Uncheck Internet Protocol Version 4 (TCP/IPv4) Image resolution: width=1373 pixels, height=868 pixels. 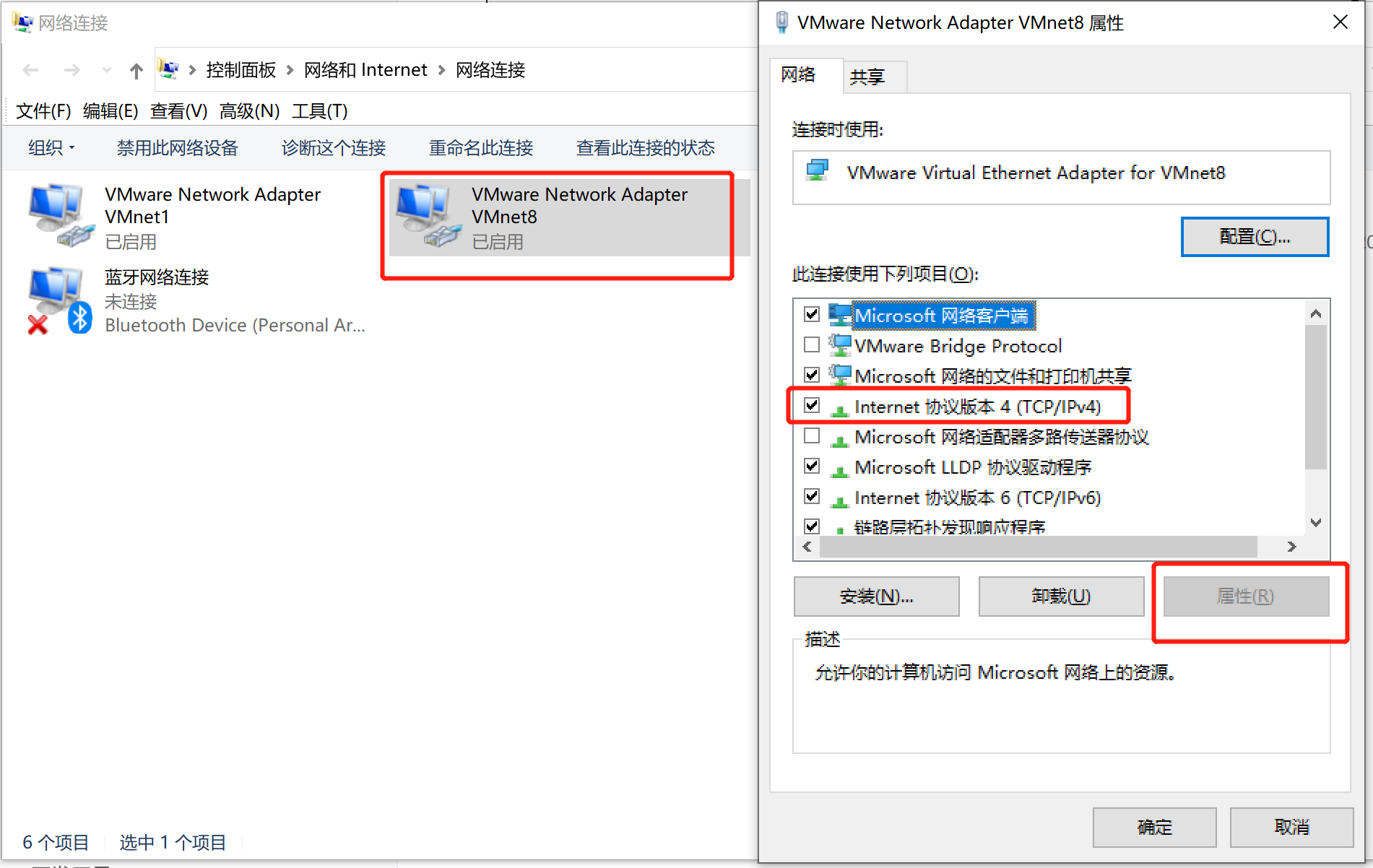[812, 406]
